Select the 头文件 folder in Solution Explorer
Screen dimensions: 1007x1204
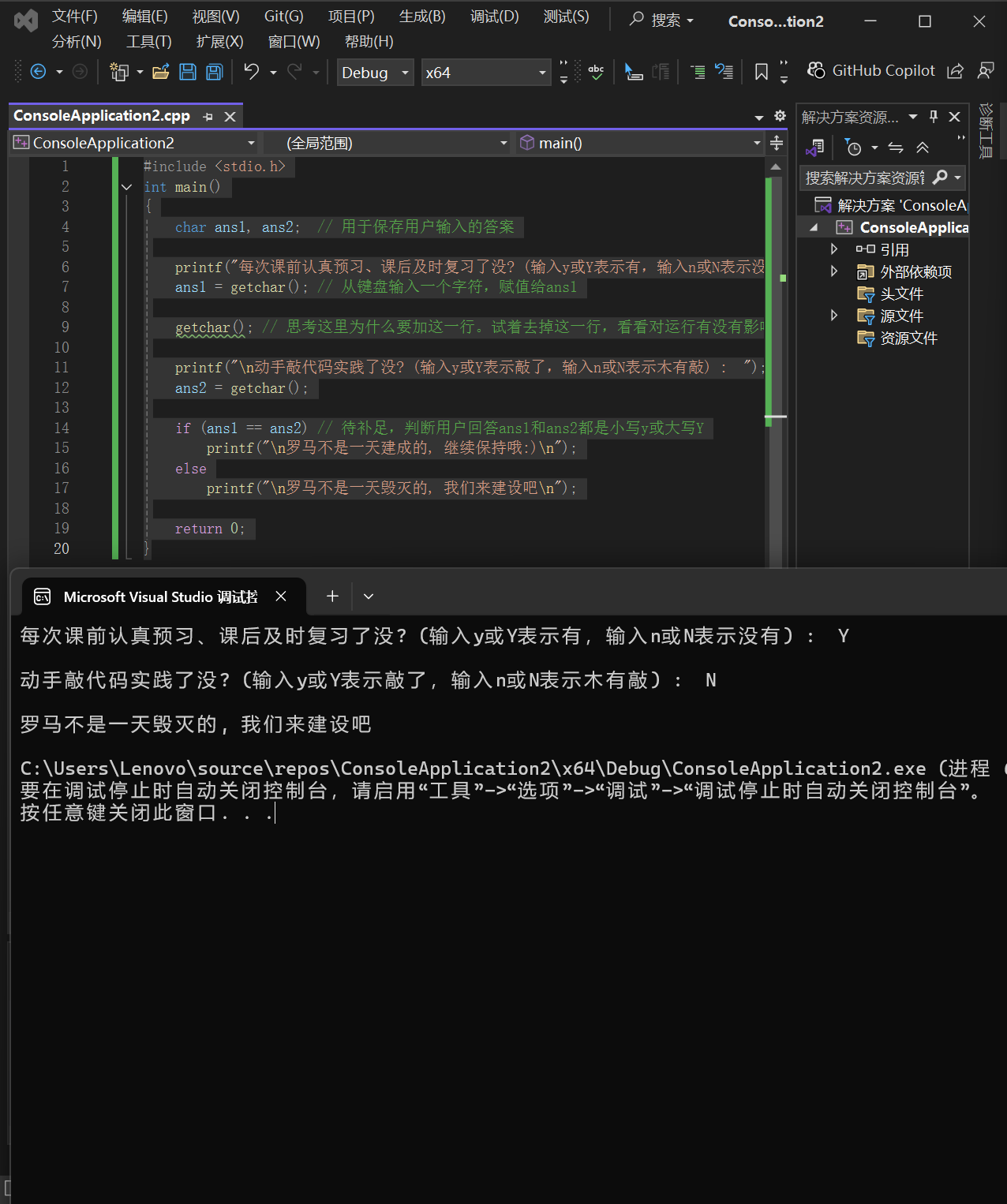[889, 294]
